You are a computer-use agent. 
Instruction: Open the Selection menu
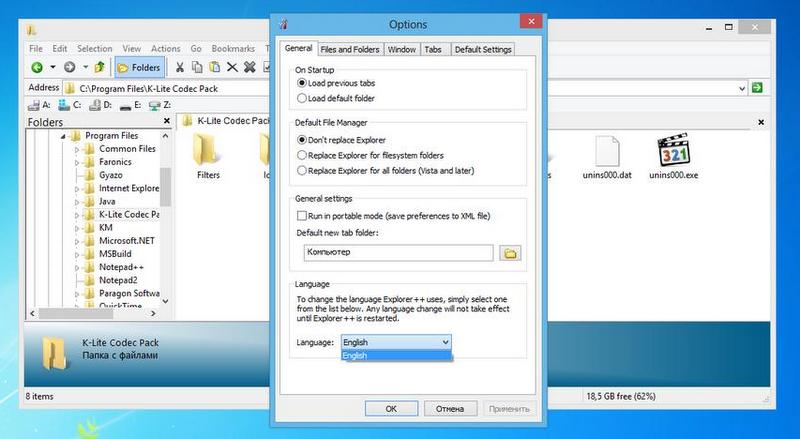coord(95,48)
